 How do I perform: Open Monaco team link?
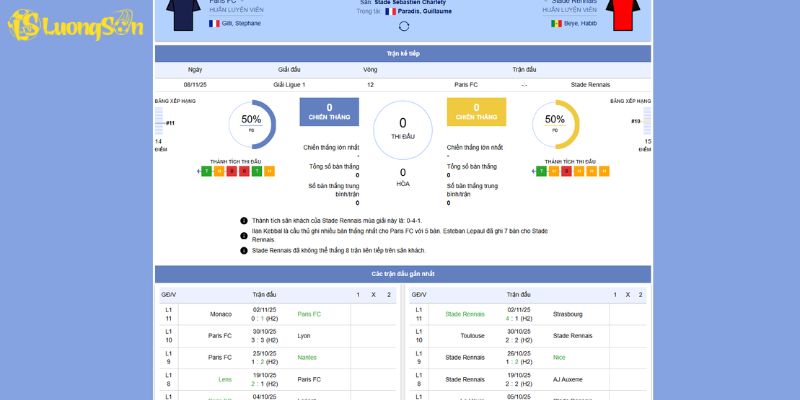[x=221, y=314]
